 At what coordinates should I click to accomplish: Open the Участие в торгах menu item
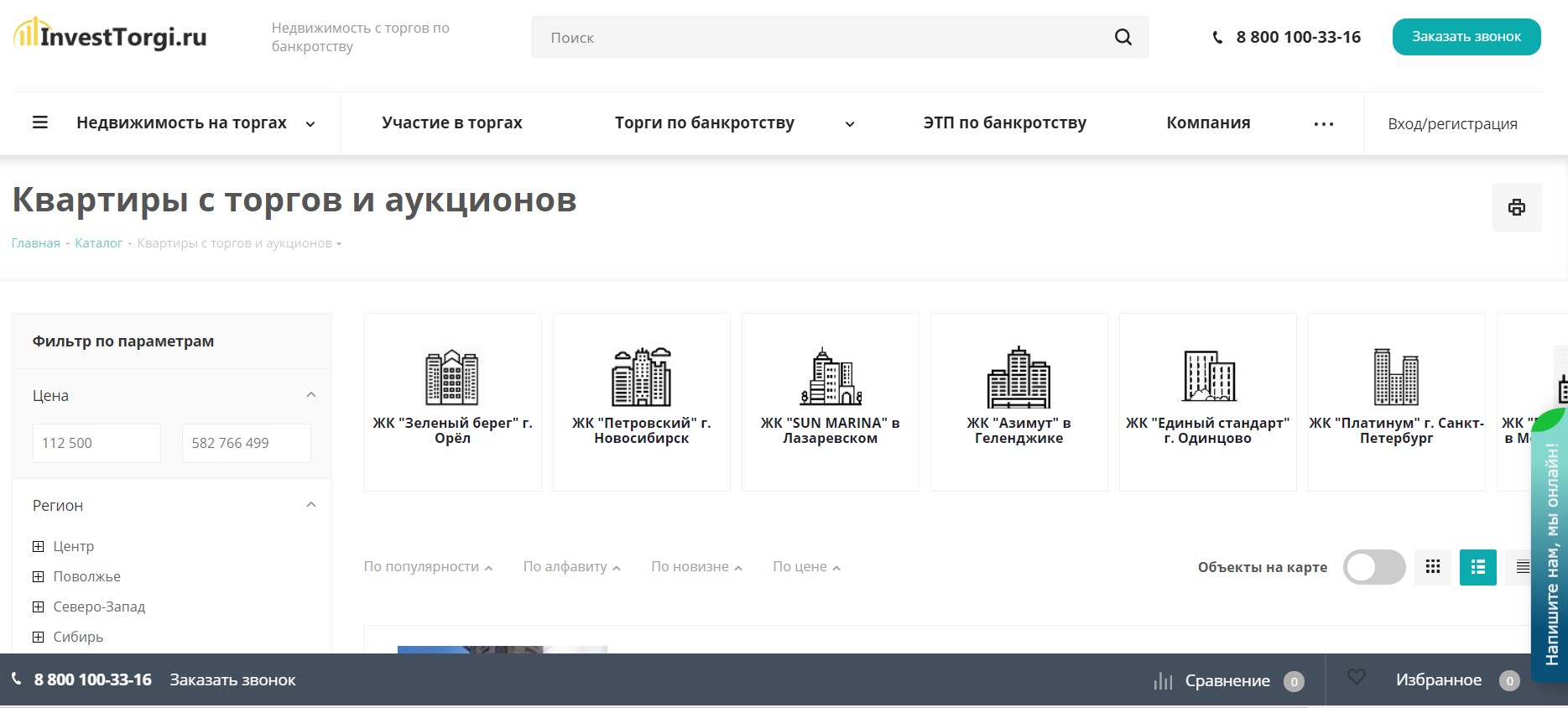click(452, 122)
